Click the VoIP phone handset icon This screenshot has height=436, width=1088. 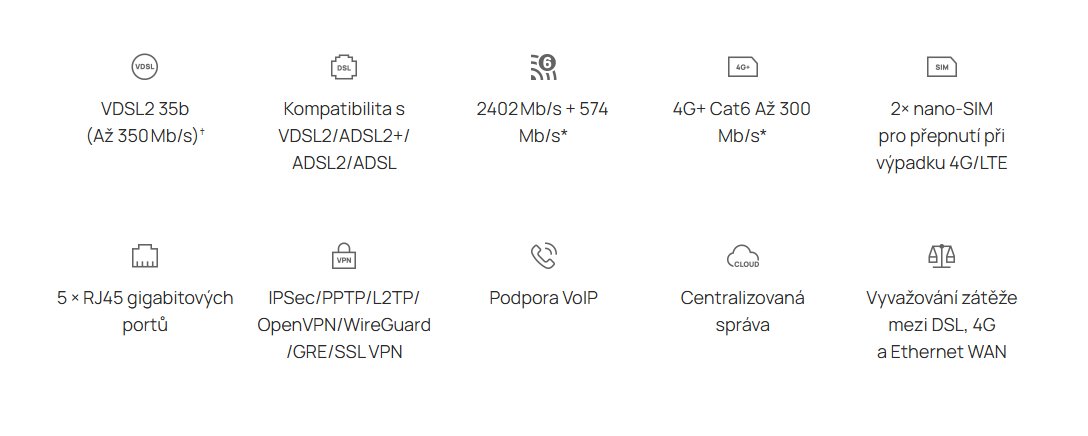[x=543, y=256]
